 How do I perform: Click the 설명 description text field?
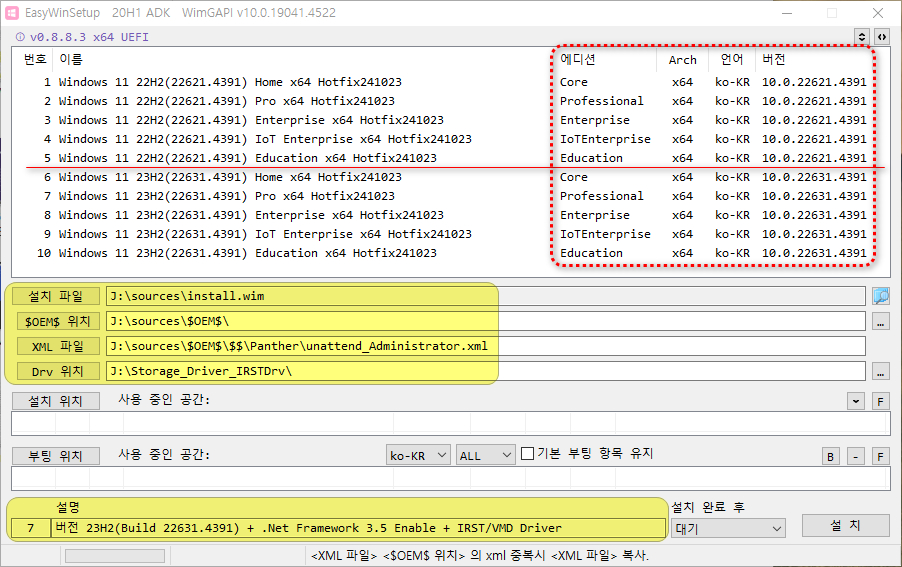[x=358, y=528]
